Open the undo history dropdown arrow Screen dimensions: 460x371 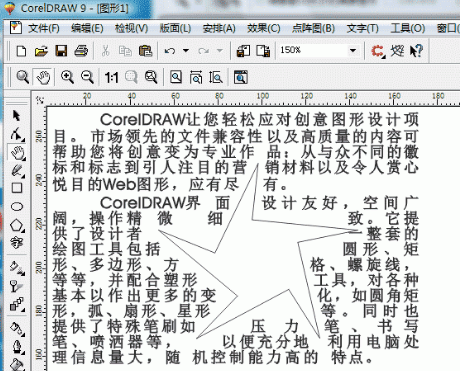[186, 51]
